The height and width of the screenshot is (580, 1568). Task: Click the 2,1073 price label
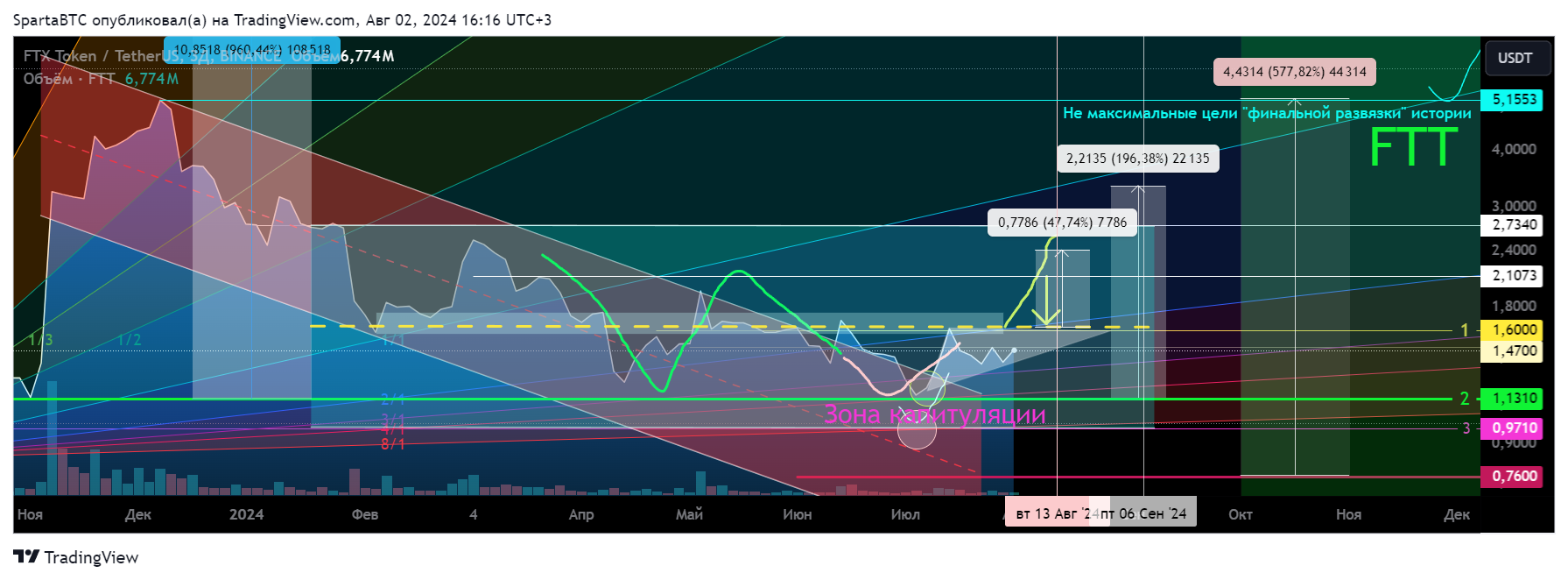click(1510, 276)
